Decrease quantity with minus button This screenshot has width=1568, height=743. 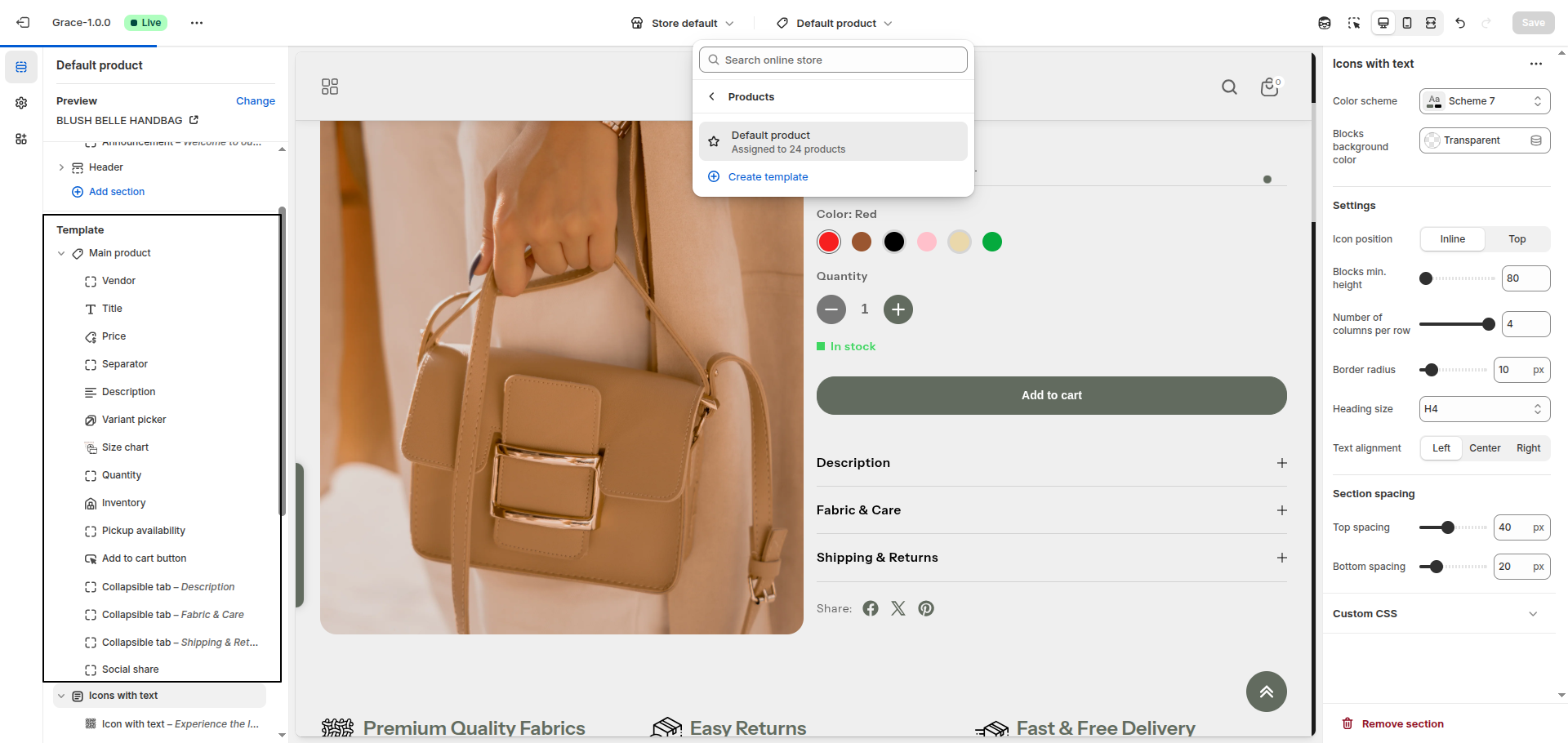tap(831, 309)
